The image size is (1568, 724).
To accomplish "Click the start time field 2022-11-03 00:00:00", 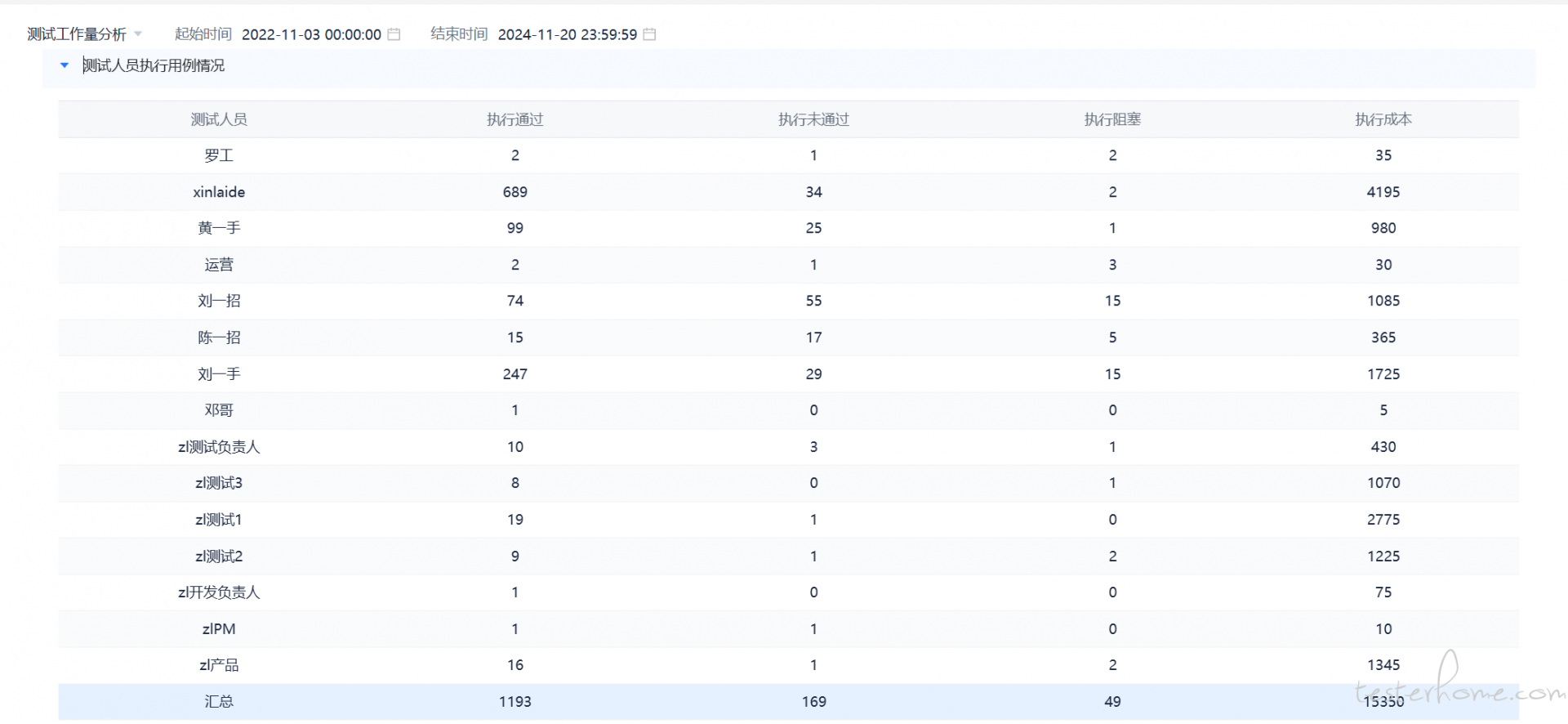I will point(311,34).
